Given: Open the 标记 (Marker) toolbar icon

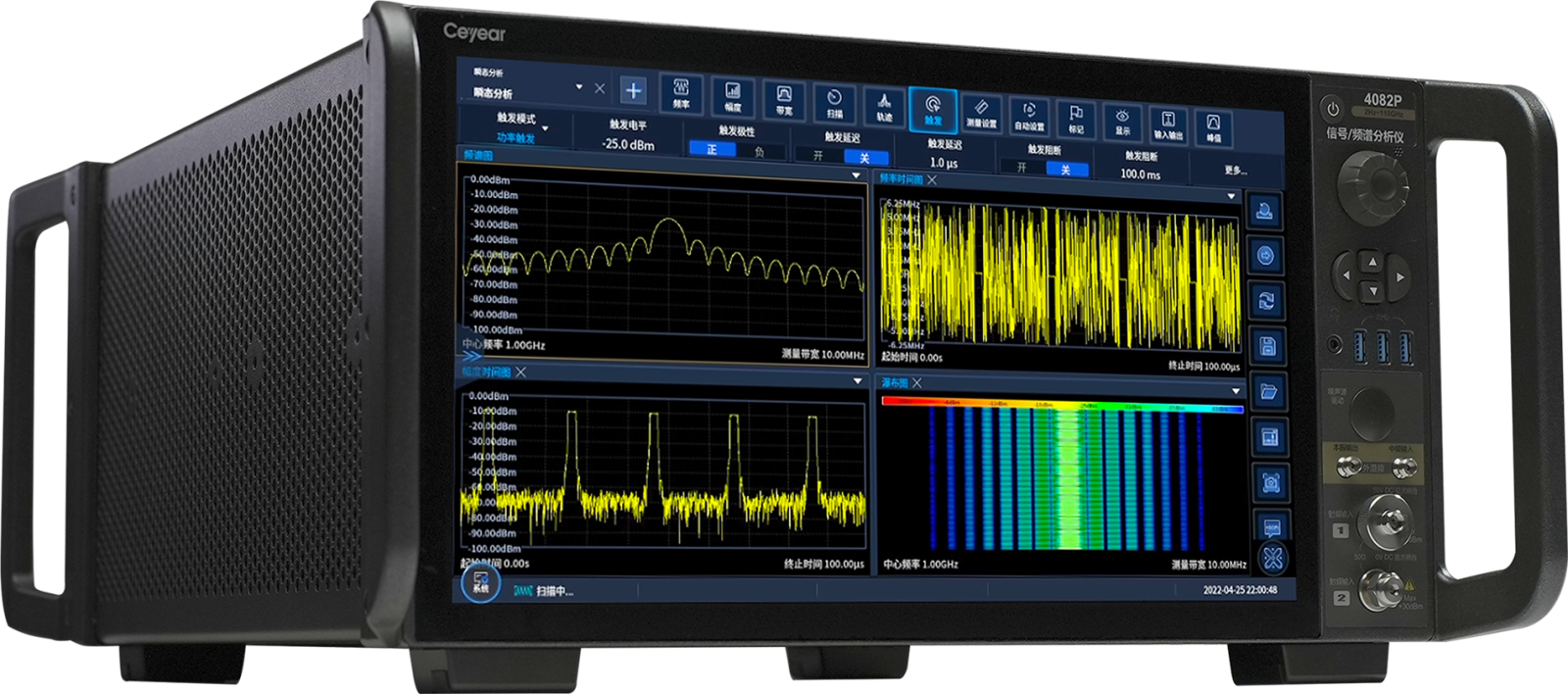Looking at the screenshot, I should (1076, 119).
